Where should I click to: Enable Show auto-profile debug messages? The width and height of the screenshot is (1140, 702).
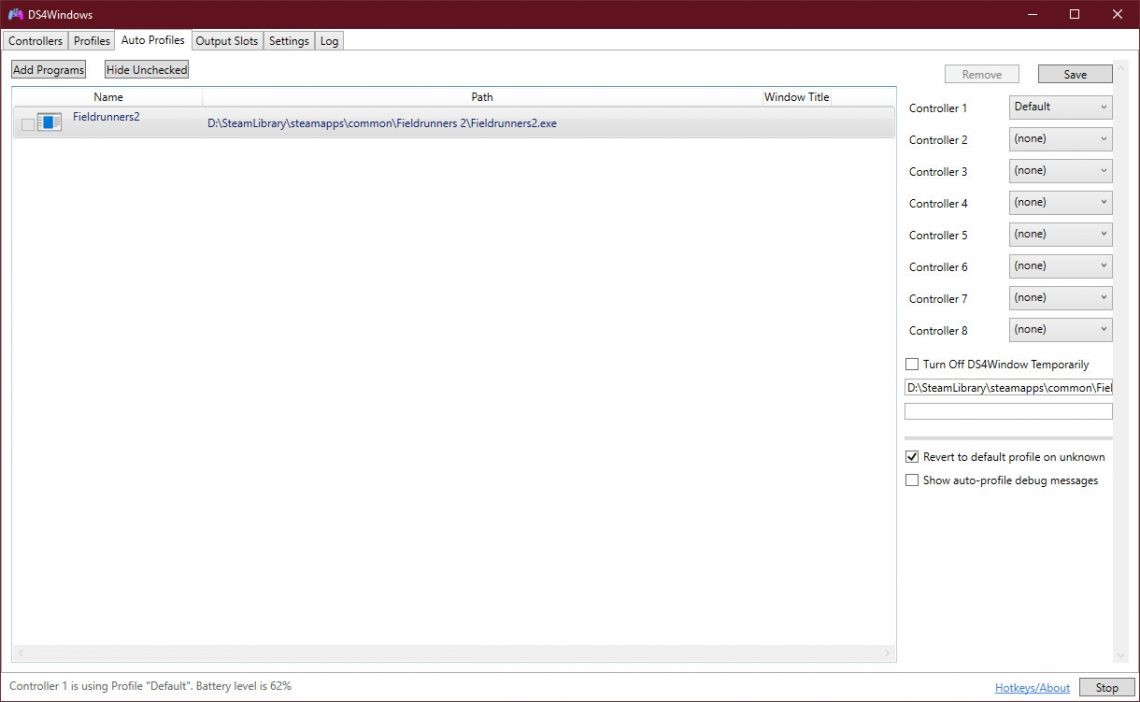tap(911, 481)
